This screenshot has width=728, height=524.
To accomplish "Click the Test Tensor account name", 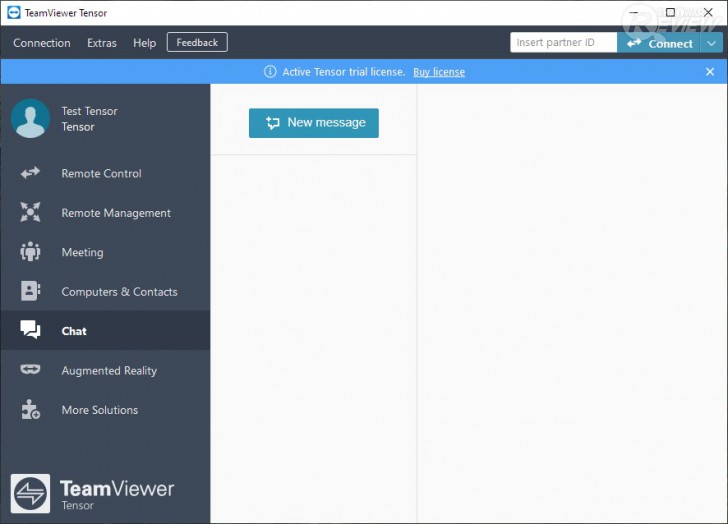I will (90, 111).
